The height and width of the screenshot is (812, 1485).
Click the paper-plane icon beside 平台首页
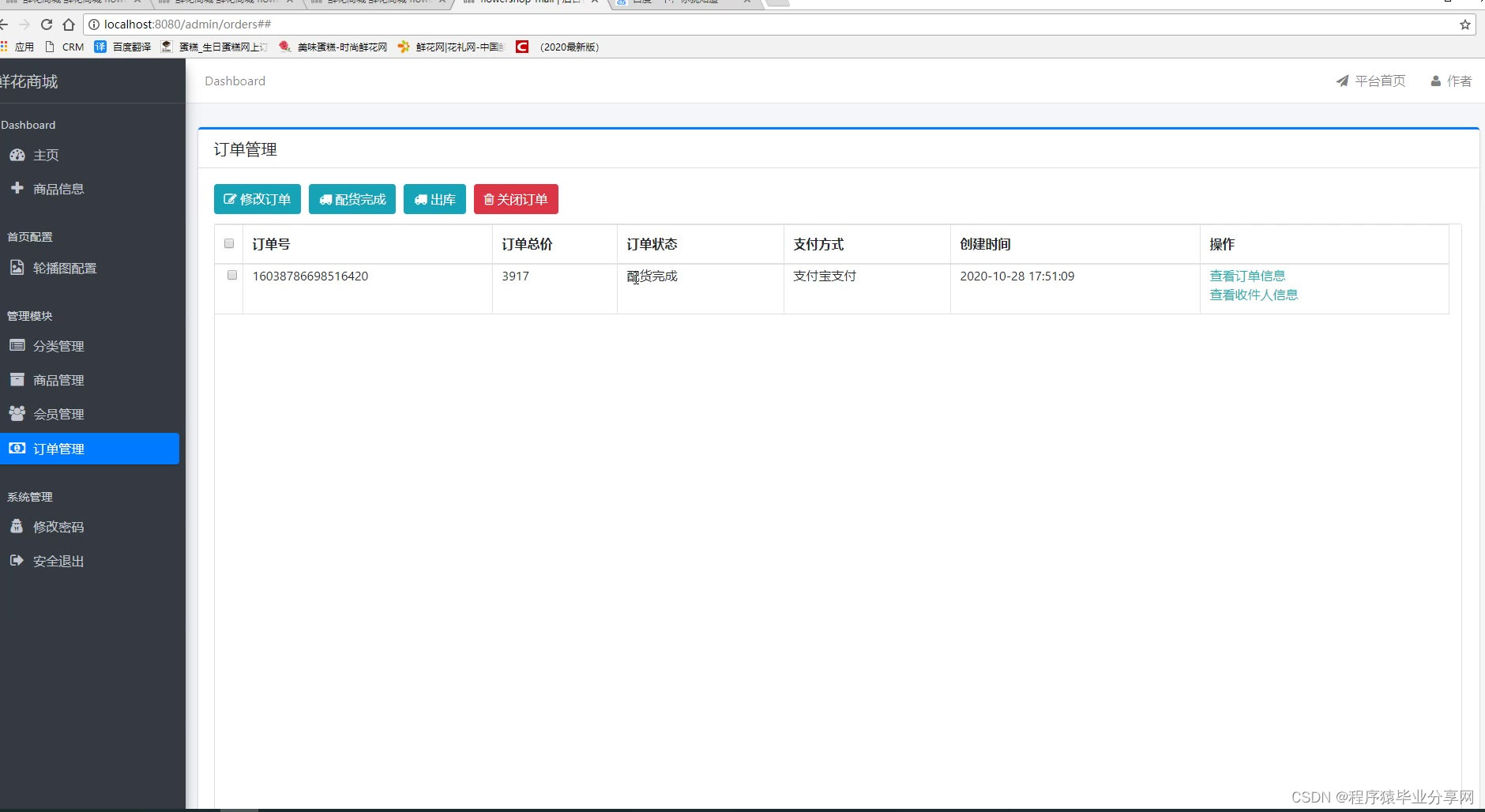(x=1342, y=81)
